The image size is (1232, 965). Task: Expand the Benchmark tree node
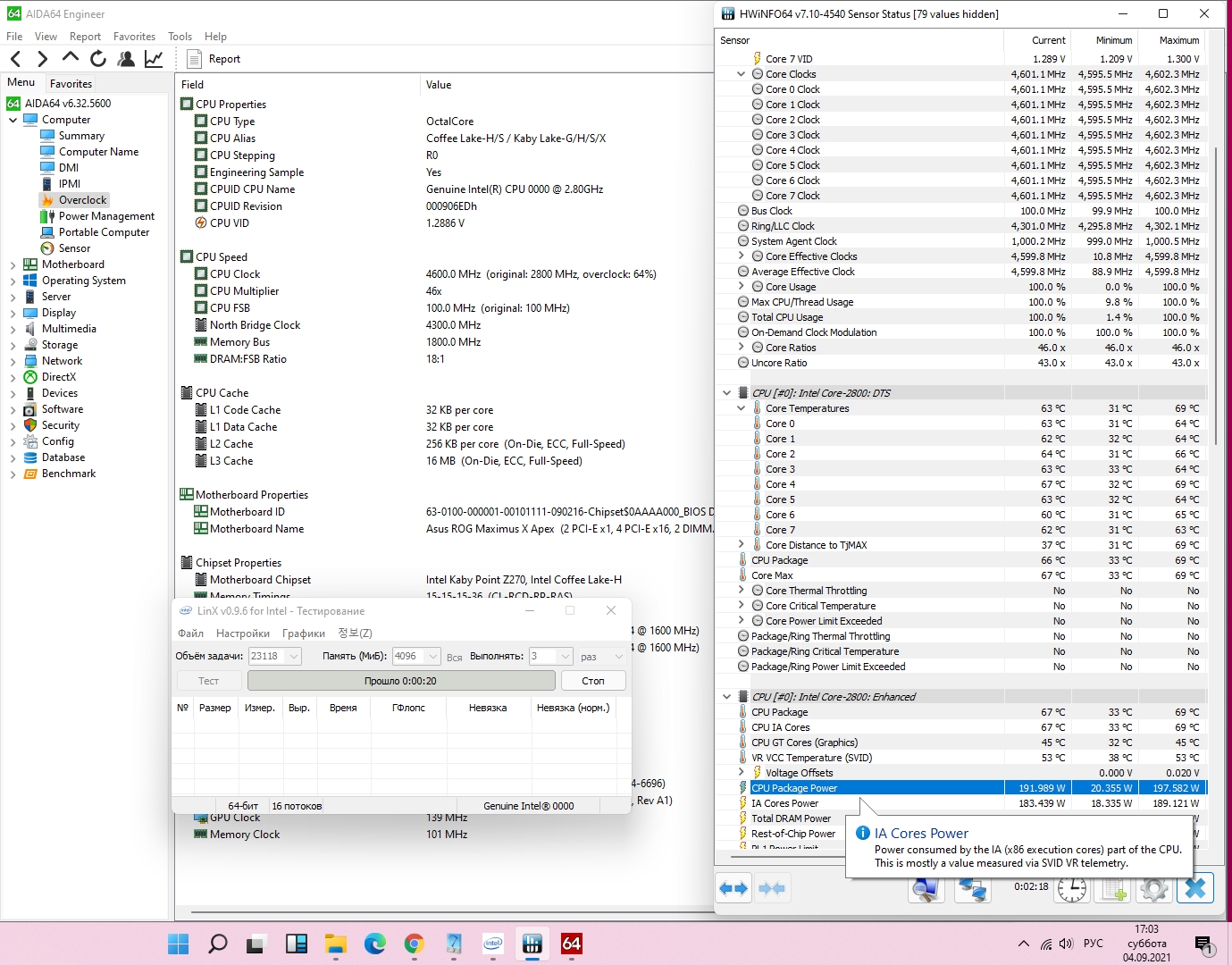click(13, 474)
